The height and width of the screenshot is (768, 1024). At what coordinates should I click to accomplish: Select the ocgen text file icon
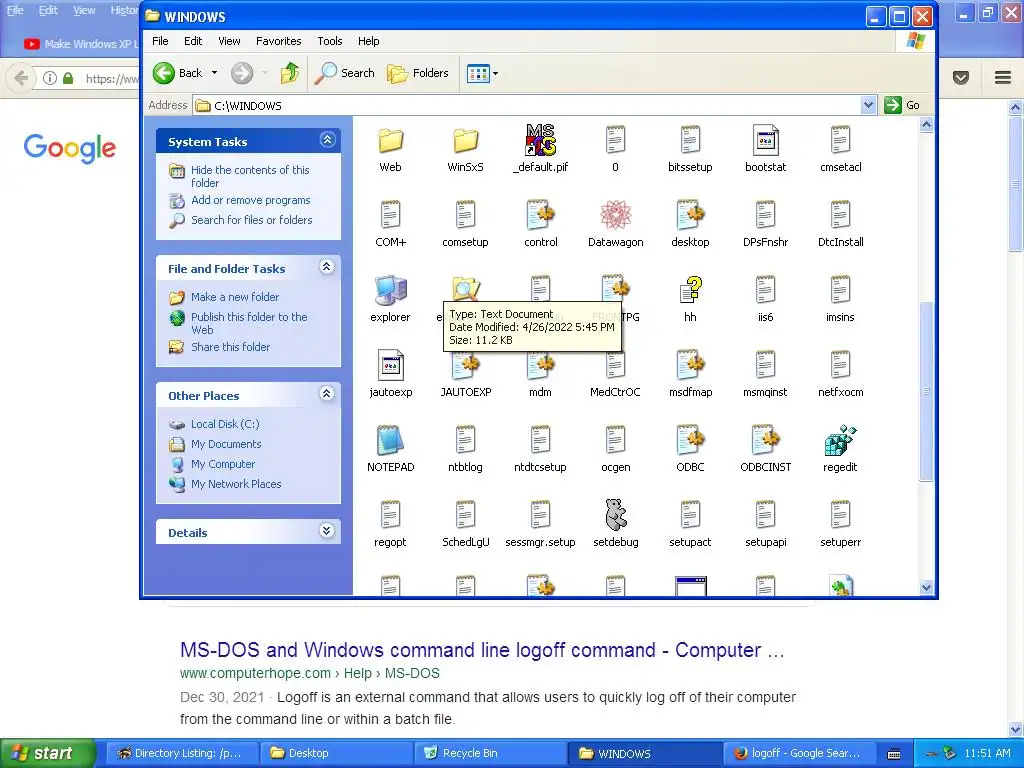tap(615, 440)
